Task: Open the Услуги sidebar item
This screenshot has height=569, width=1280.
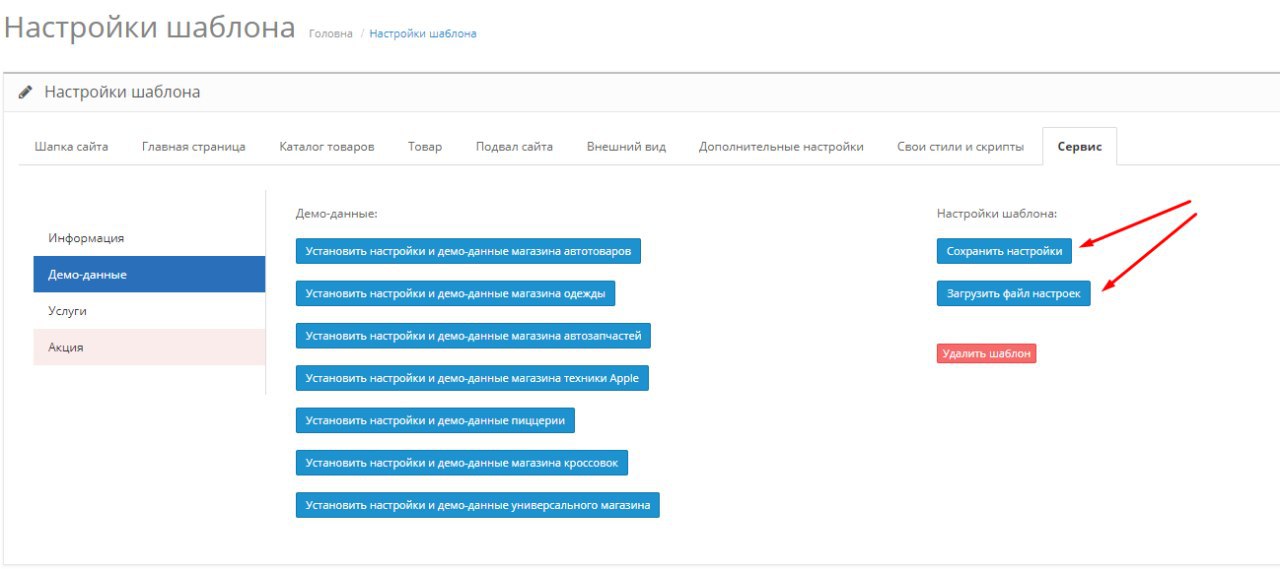Action: click(x=149, y=311)
